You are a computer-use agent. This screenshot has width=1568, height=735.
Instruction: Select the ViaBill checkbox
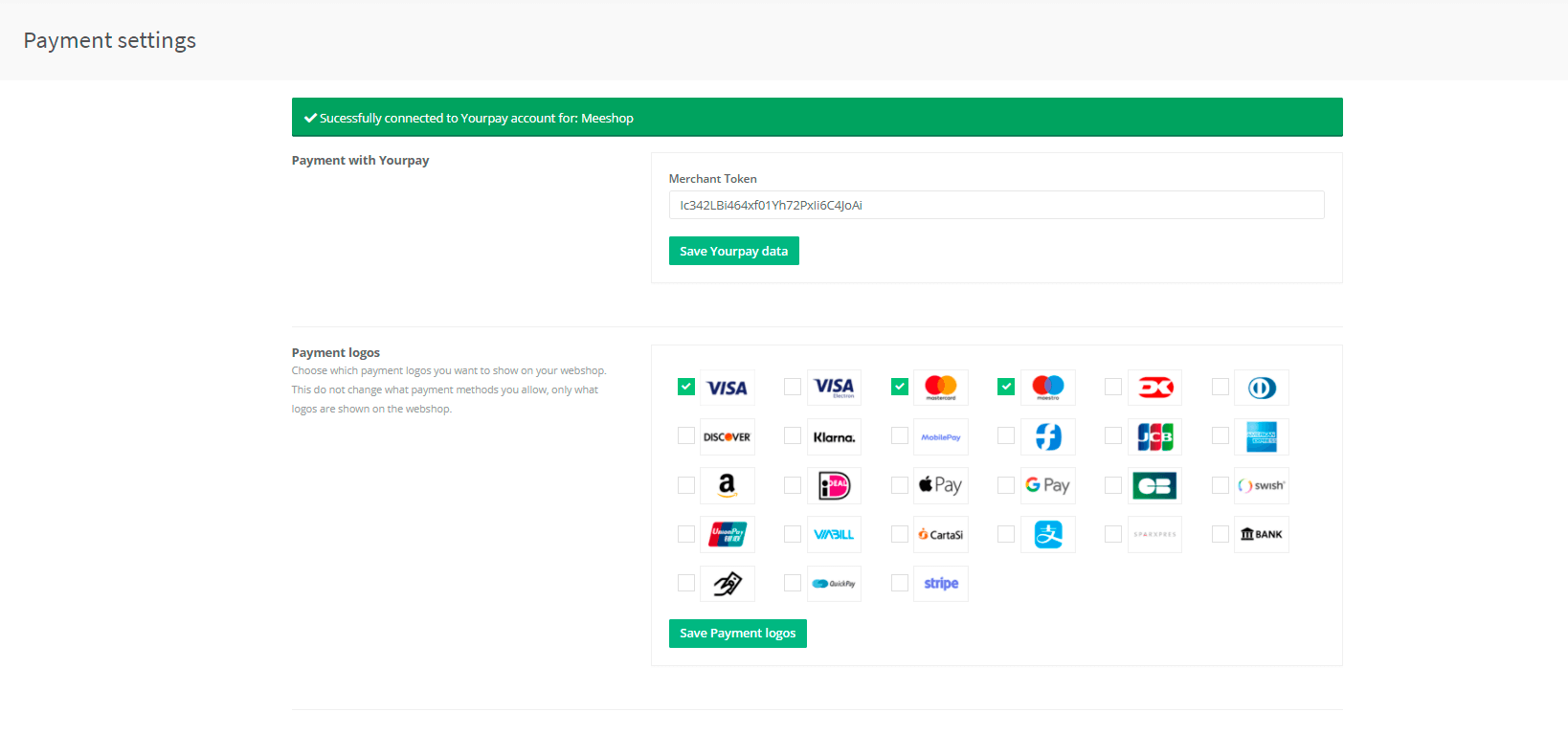click(x=793, y=534)
